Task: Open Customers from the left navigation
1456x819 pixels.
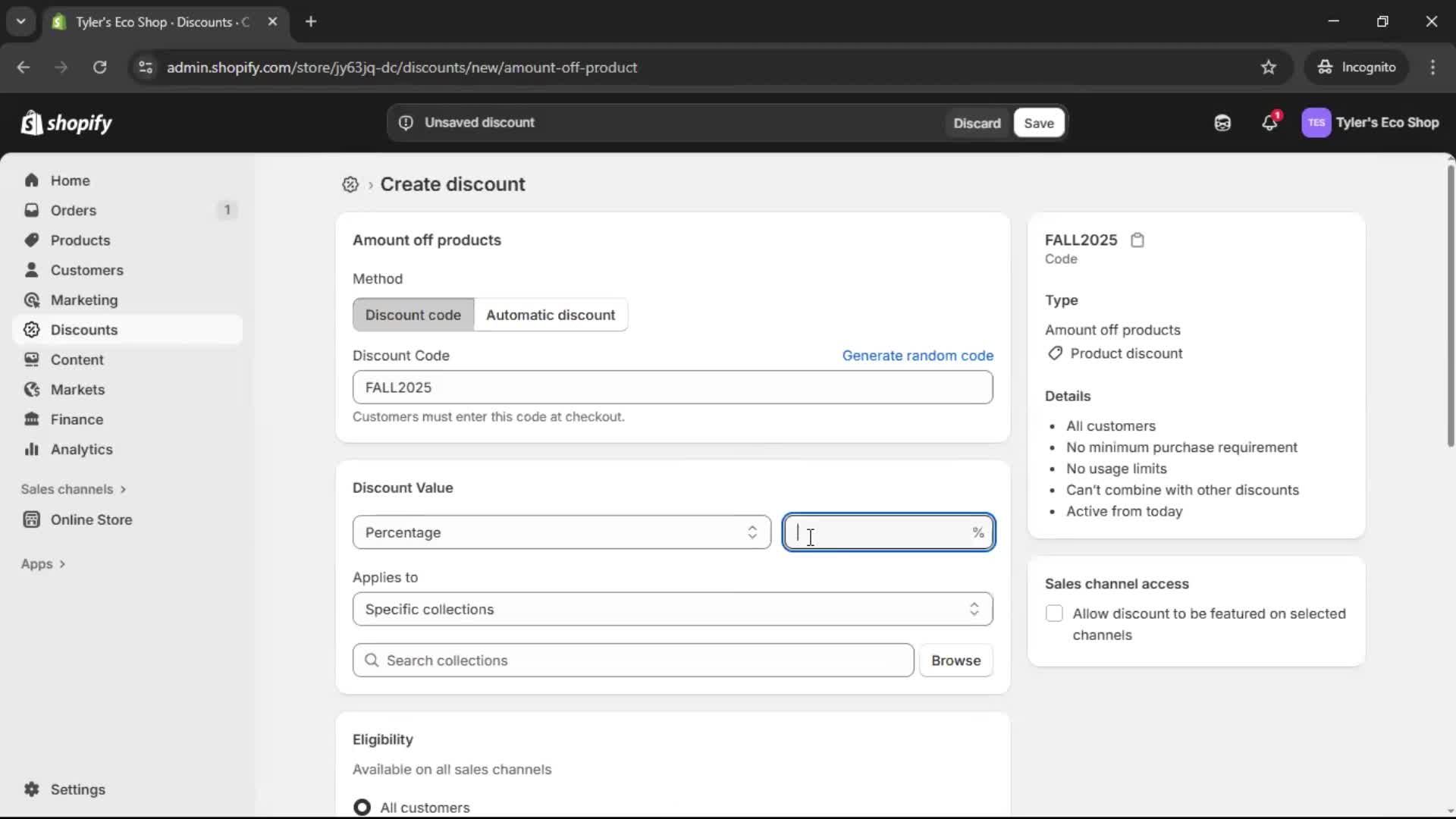Action: pyautogui.click(x=87, y=270)
